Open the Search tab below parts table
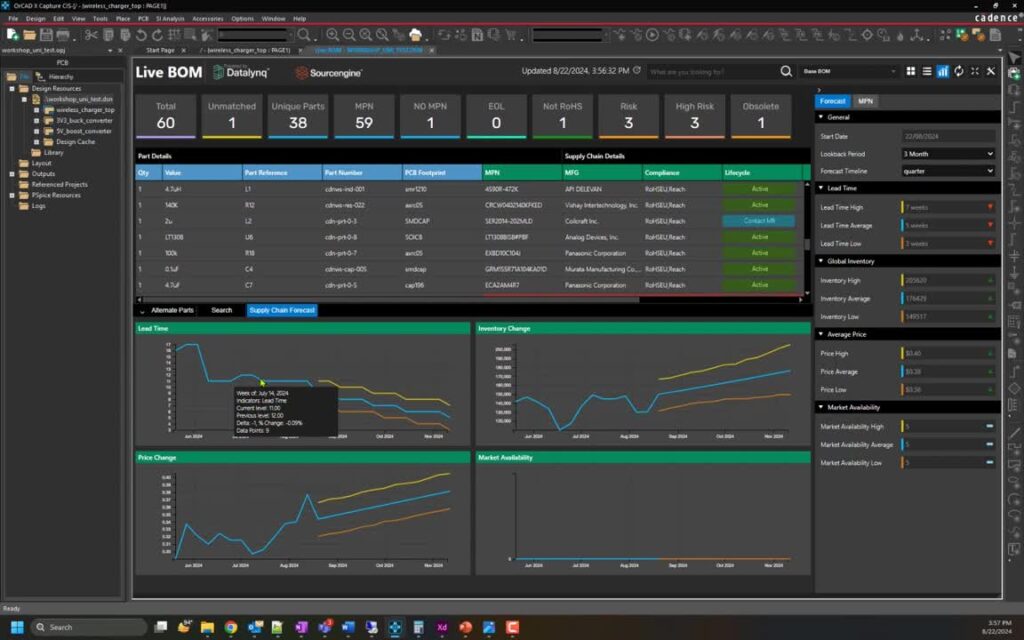This screenshot has height=640, width=1024. (x=221, y=310)
